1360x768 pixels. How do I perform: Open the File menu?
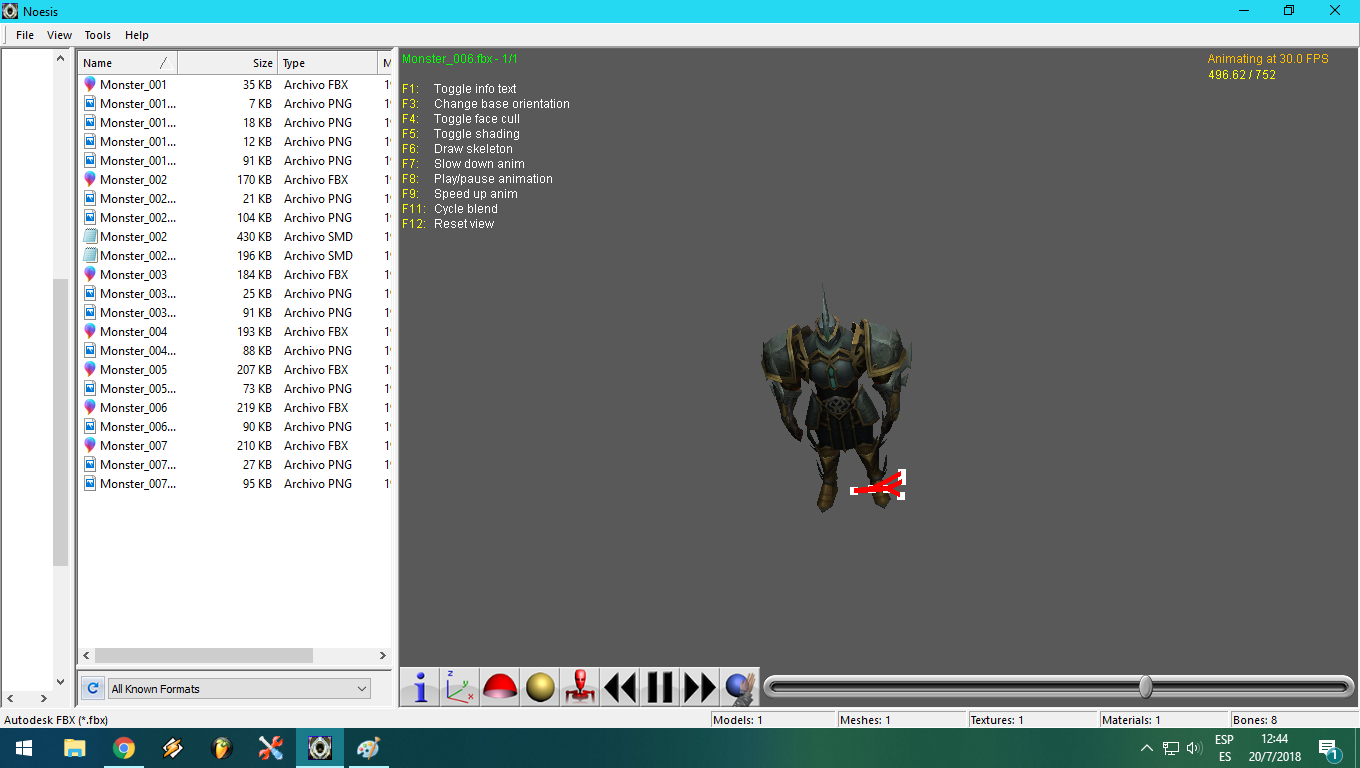click(x=25, y=35)
